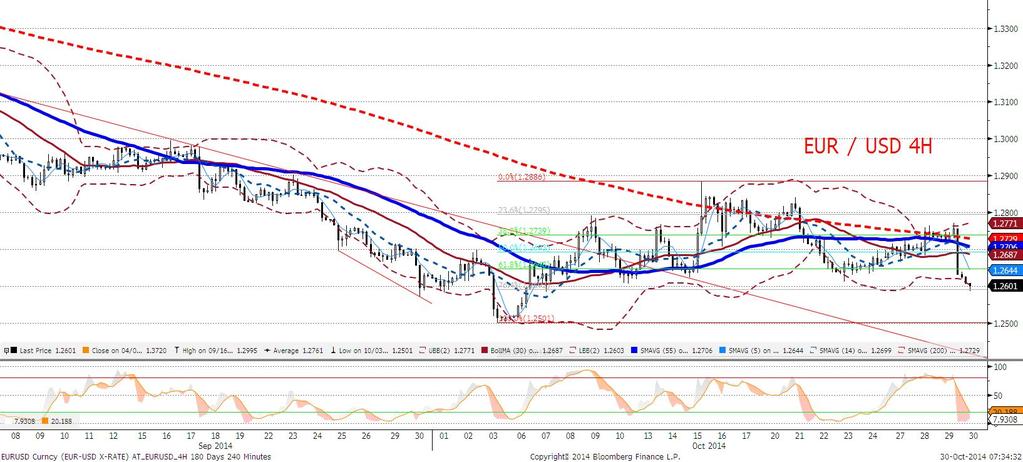The width and height of the screenshot is (1023, 462).
Task: Click the 1.3300 price axis label
Action: click(1004, 29)
